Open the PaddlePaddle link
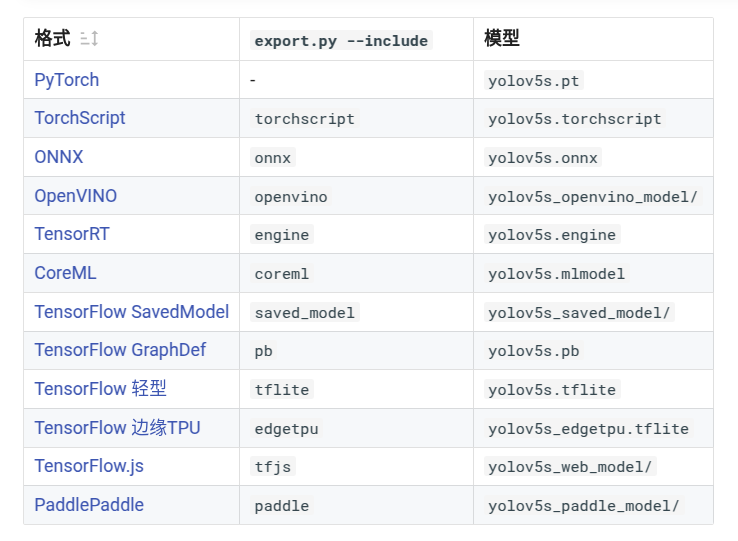Viewport: 738px width, 541px height. [89, 505]
